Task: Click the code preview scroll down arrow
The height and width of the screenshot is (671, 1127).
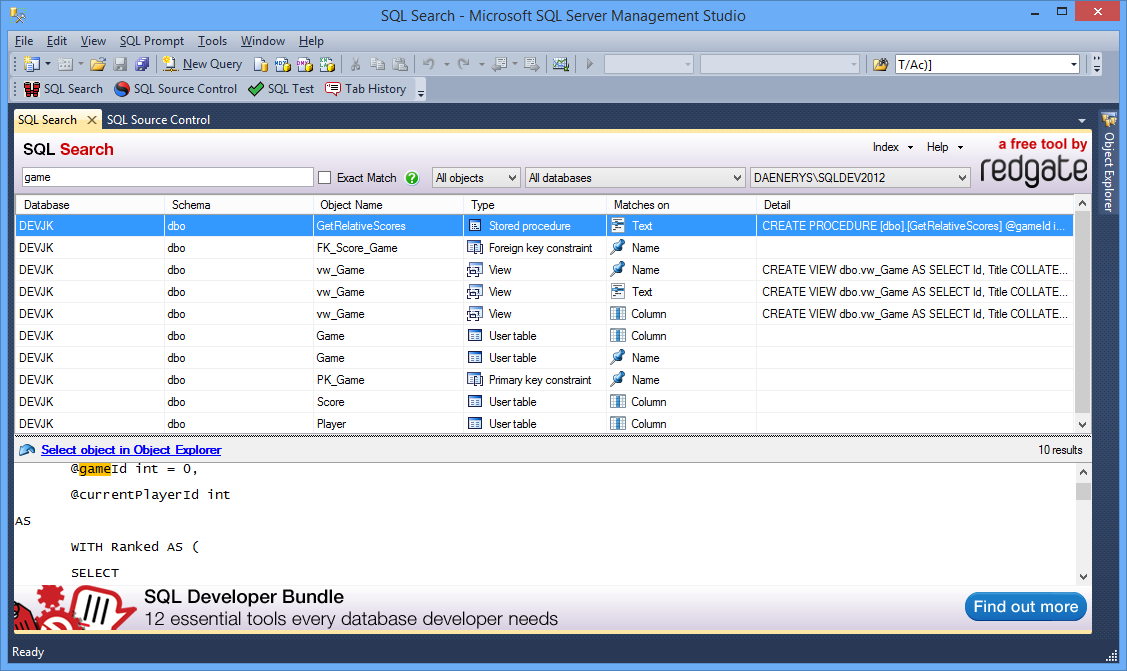Action: coord(1083,577)
